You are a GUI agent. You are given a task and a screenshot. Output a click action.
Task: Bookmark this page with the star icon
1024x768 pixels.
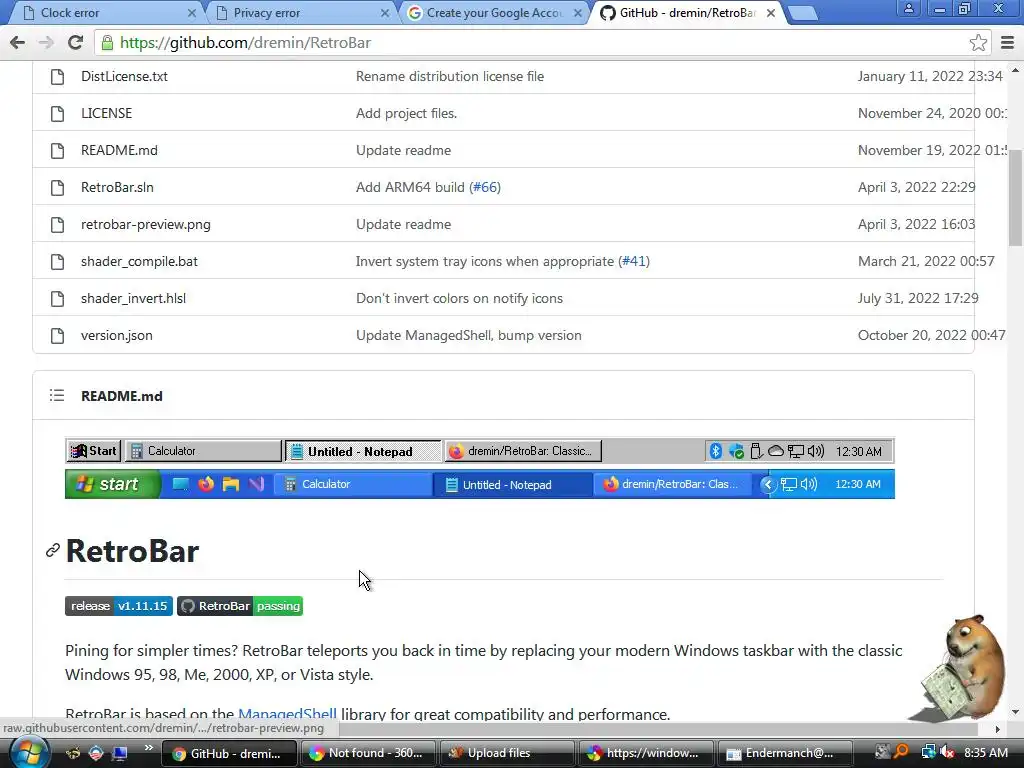(x=978, y=43)
